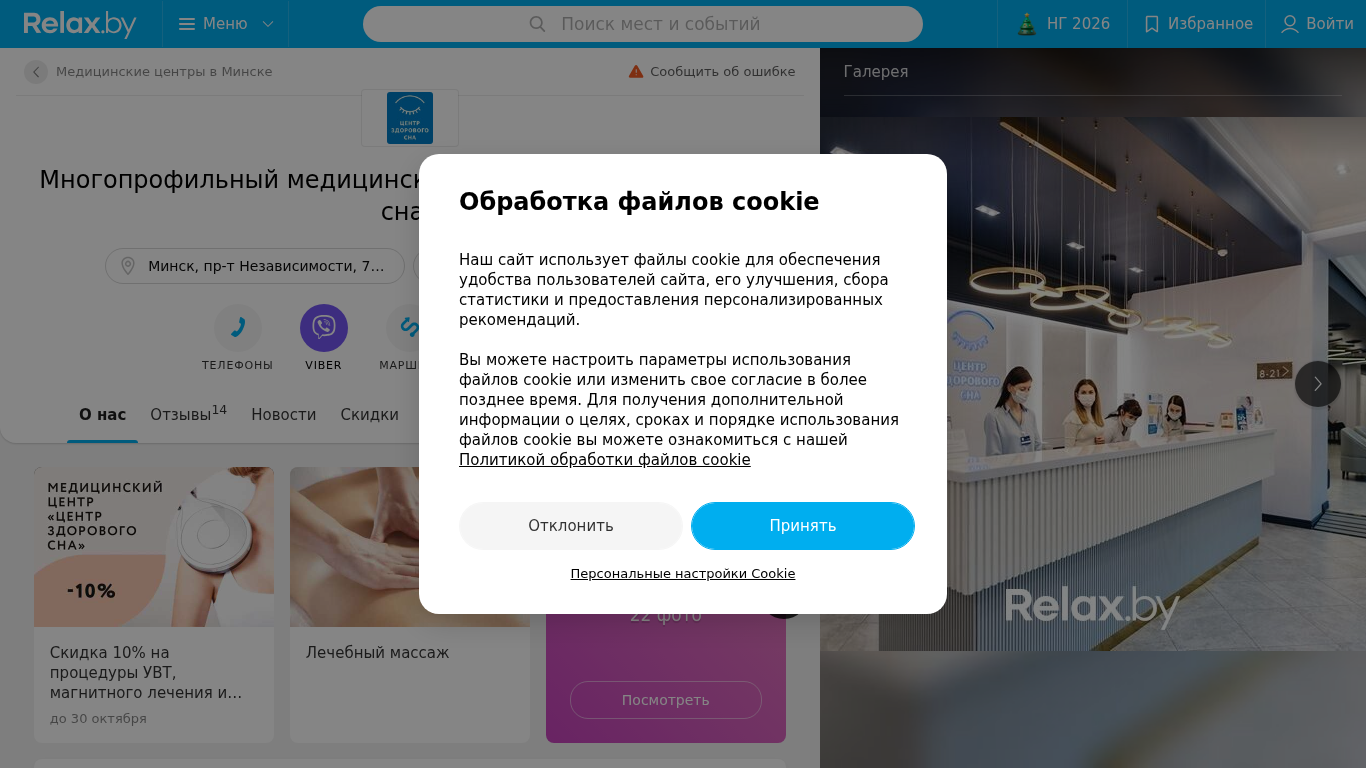Viewport: 1366px width, 768px height.
Task: Accept cookies with Принять button
Action: point(803,526)
